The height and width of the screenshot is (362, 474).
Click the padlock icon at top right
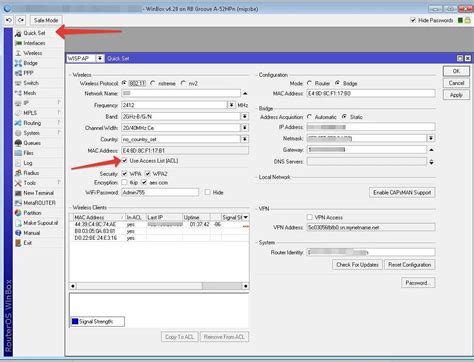point(468,20)
